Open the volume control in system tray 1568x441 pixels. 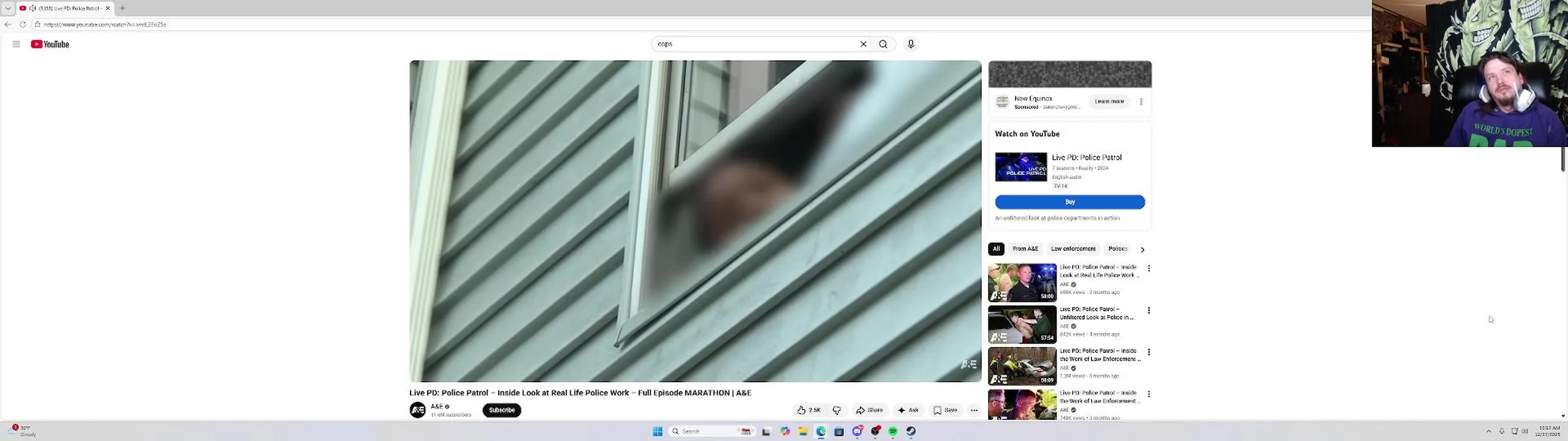1525,431
